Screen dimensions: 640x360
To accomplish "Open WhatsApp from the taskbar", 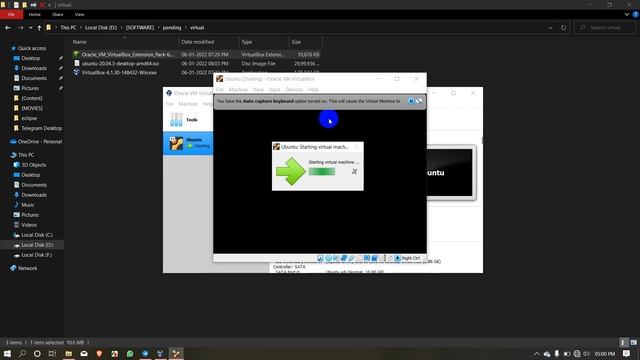I will (130, 353).
